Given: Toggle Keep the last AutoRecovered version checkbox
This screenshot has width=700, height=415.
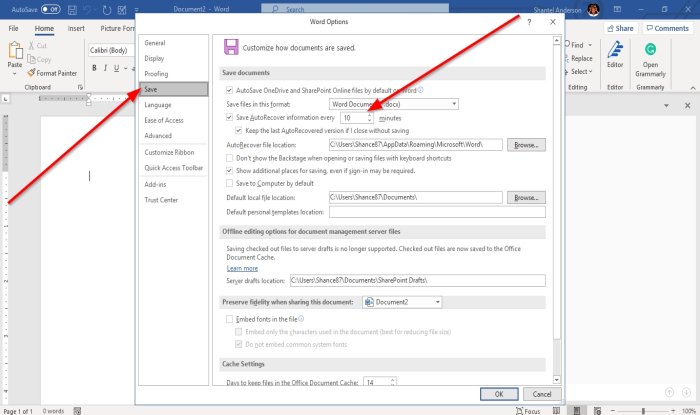Looking at the screenshot, I should (x=239, y=131).
